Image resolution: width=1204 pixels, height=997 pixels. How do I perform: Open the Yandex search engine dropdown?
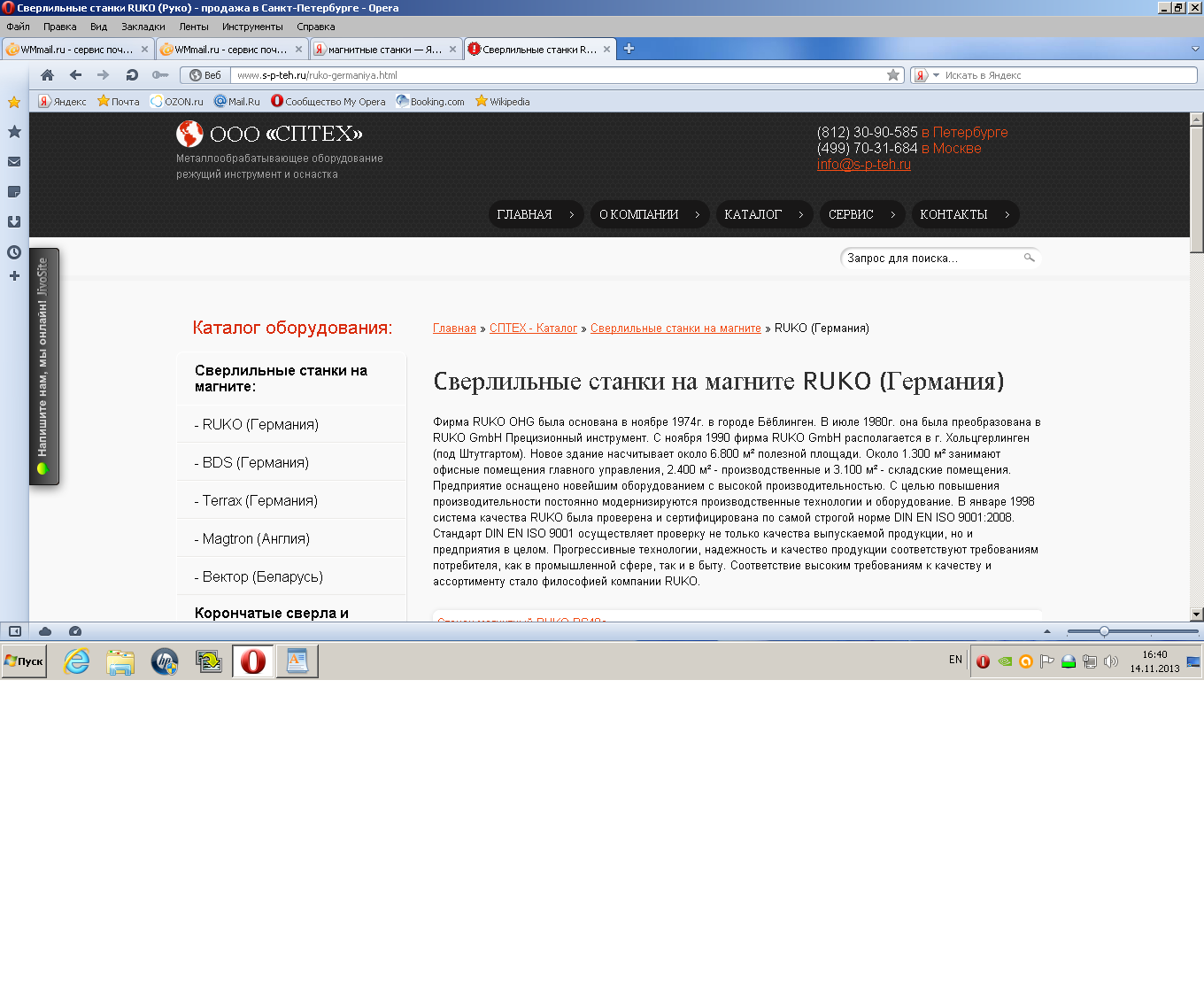point(925,75)
